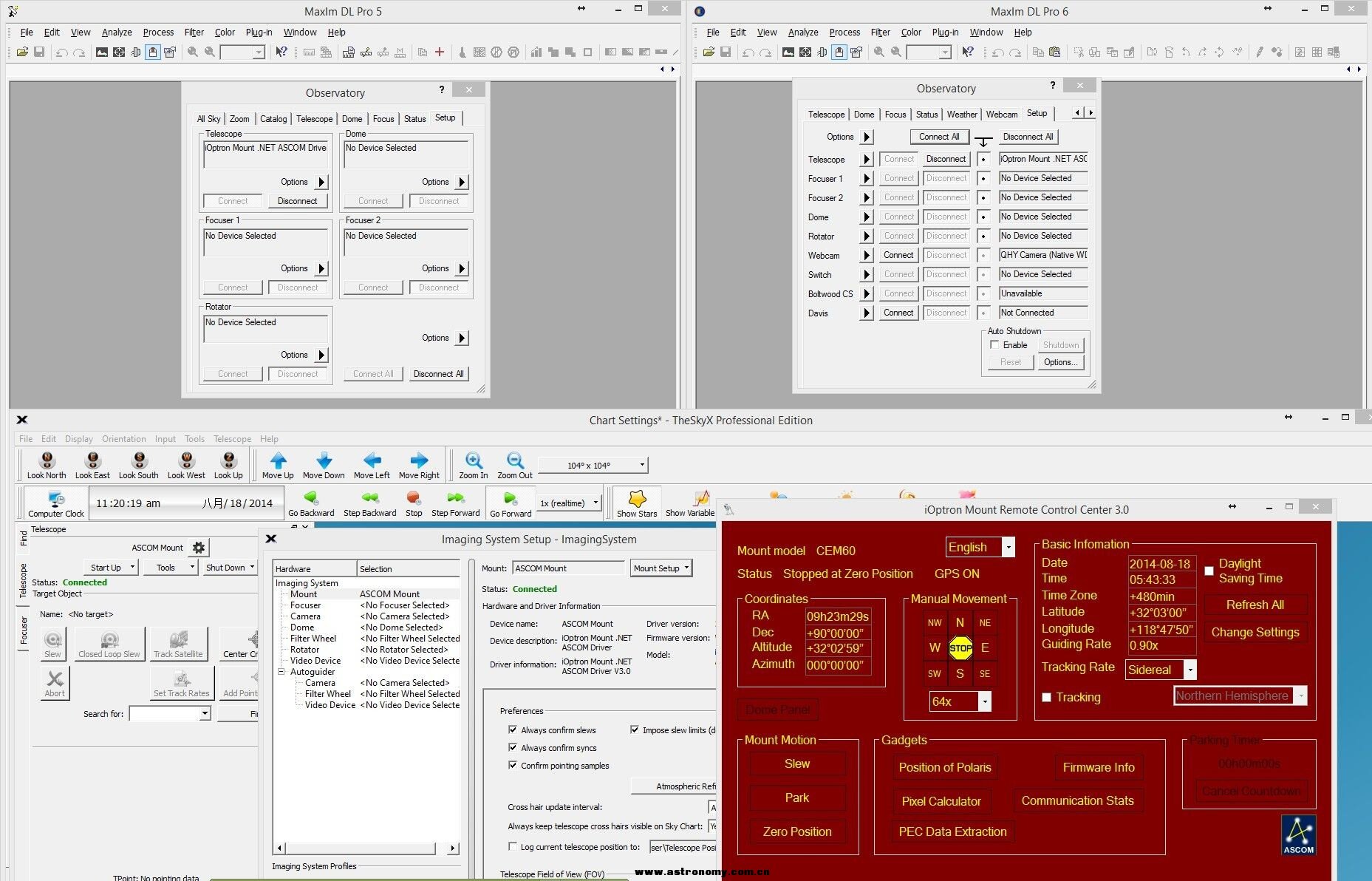Viewport: 1372px width, 881px height.
Task: Click Step Forward time control
Action: [455, 503]
